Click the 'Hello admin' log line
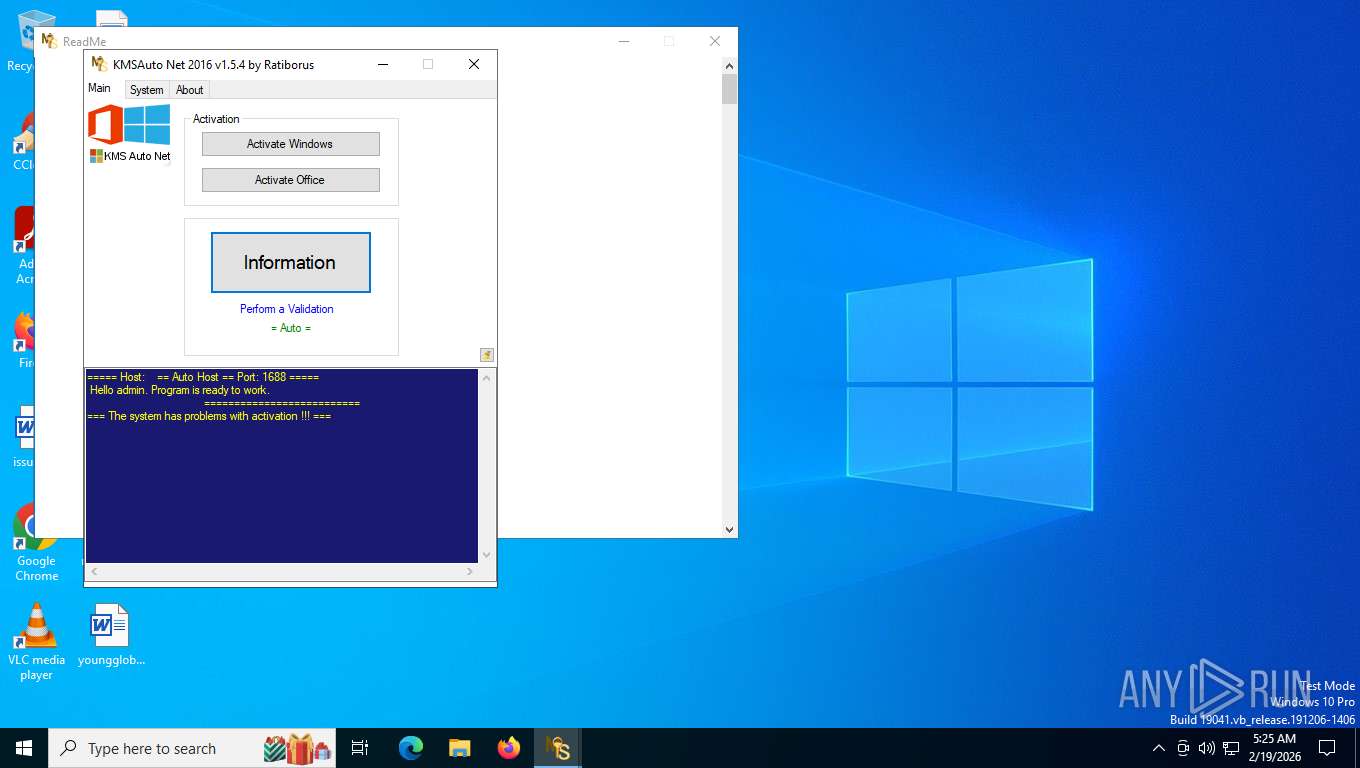1360x768 pixels. (x=180, y=390)
